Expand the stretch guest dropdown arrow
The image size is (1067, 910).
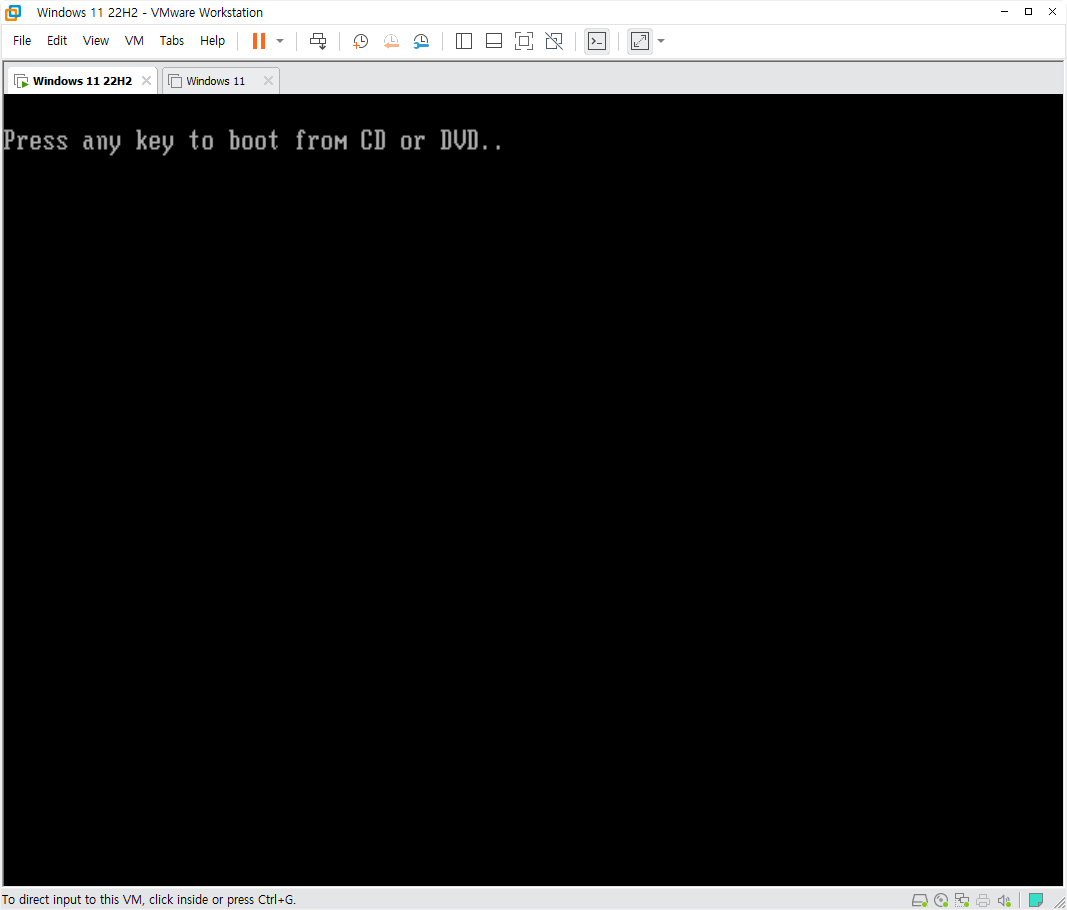point(661,41)
